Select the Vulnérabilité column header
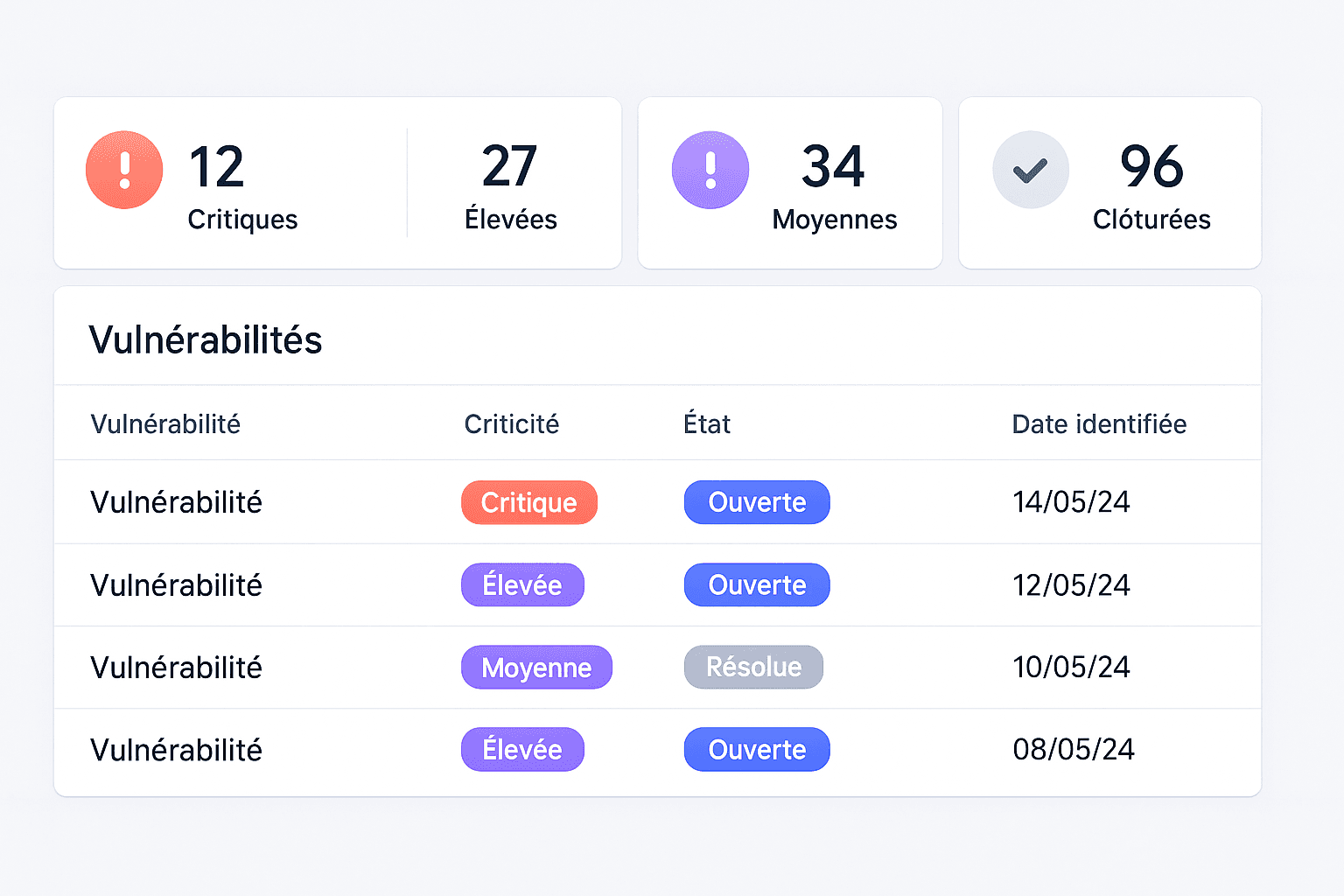The width and height of the screenshot is (1344, 896). 165,423
